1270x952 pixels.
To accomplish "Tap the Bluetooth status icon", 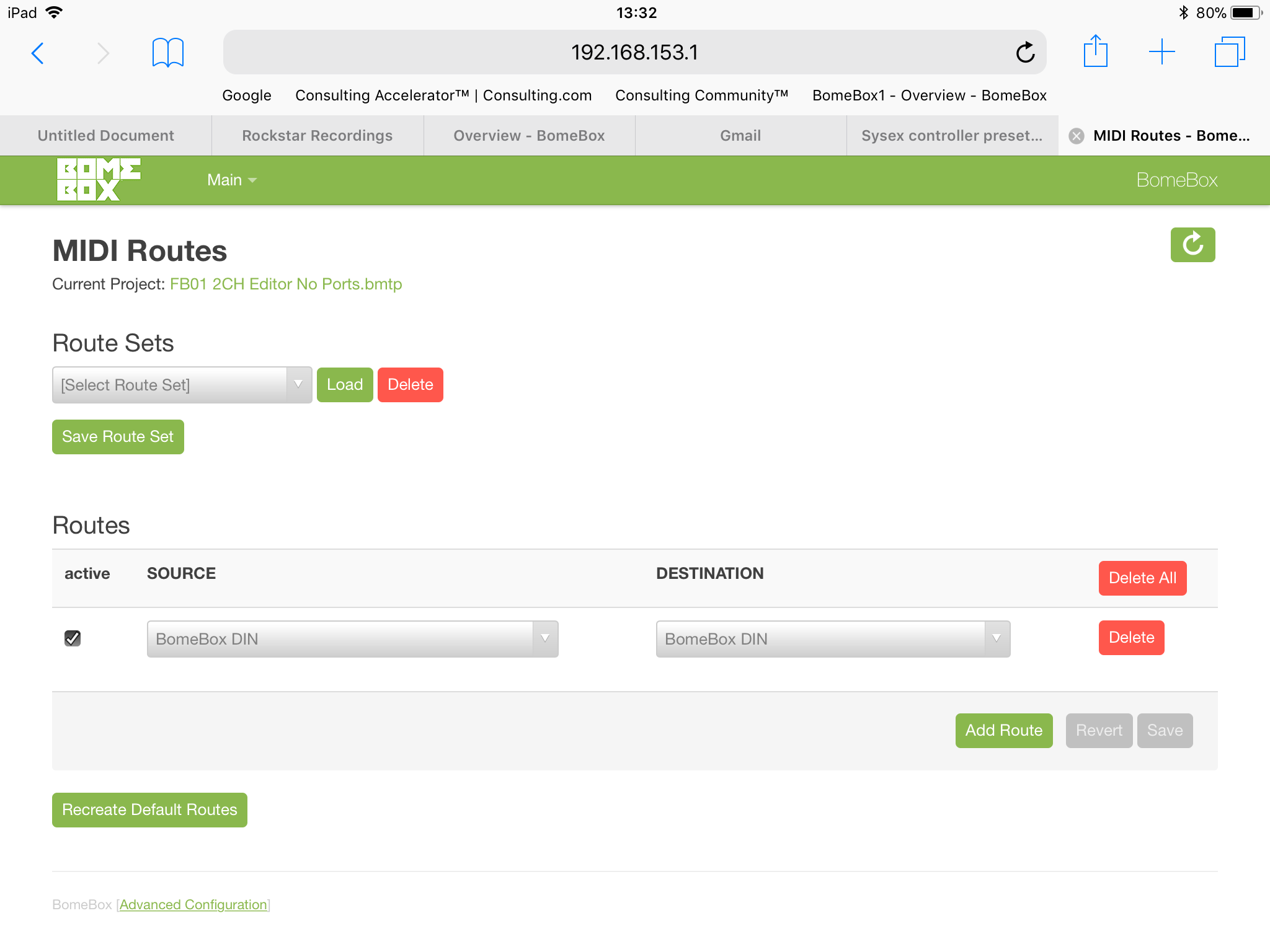I will coord(1183,12).
